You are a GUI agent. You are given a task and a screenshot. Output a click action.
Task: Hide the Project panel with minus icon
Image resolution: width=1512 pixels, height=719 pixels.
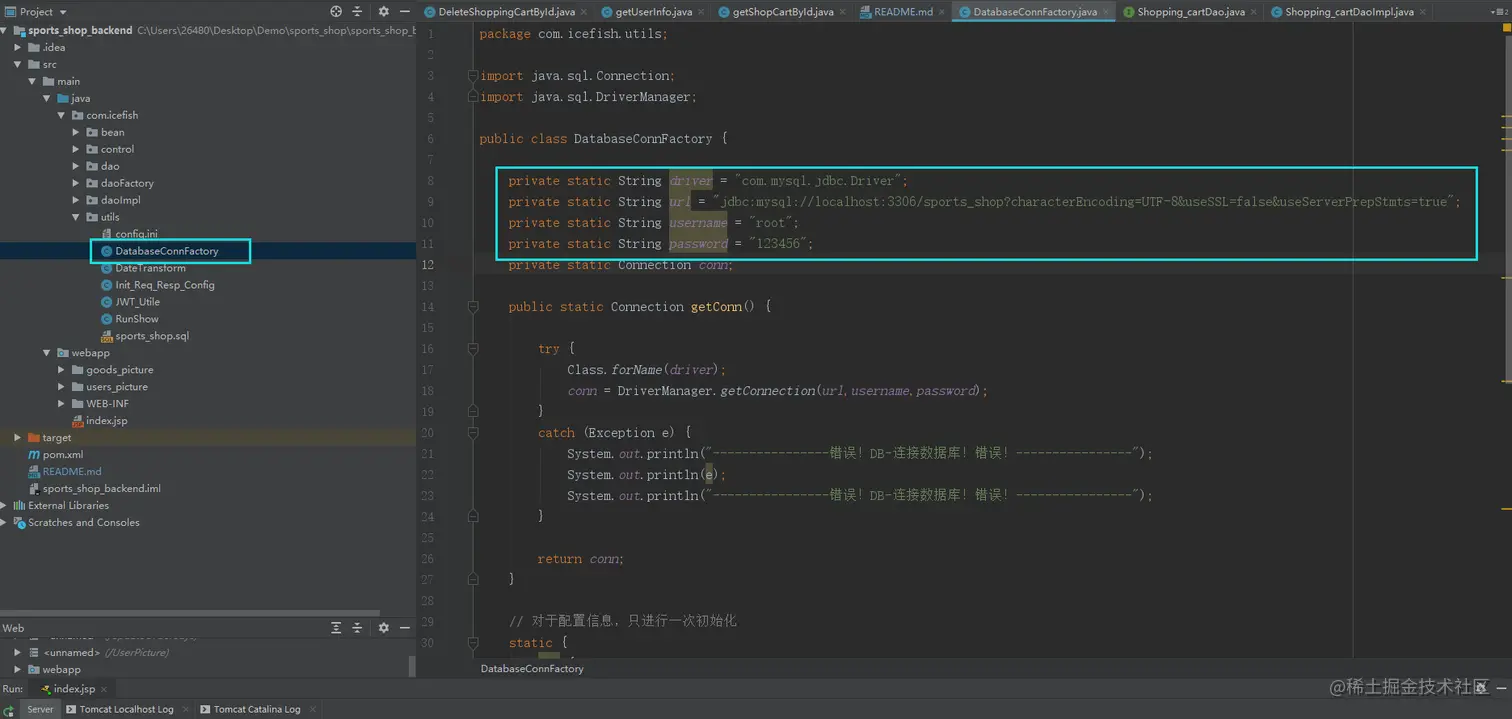[405, 11]
